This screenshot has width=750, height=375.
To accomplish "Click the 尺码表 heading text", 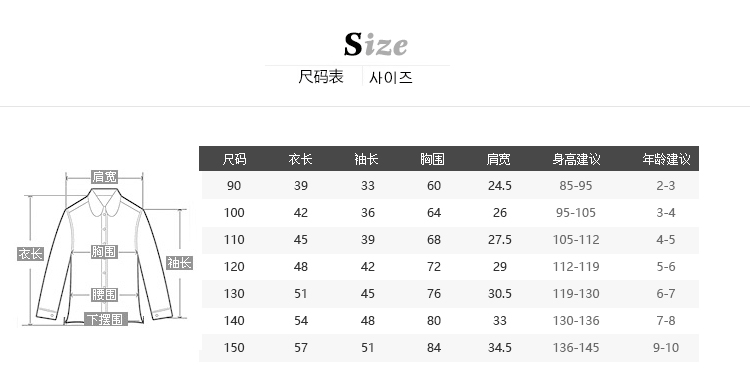I will coord(321,77).
